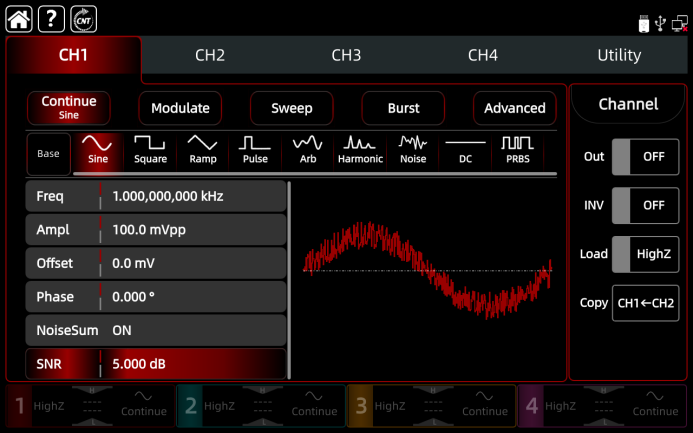
Task: Open the Utility tab
Action: (x=619, y=56)
